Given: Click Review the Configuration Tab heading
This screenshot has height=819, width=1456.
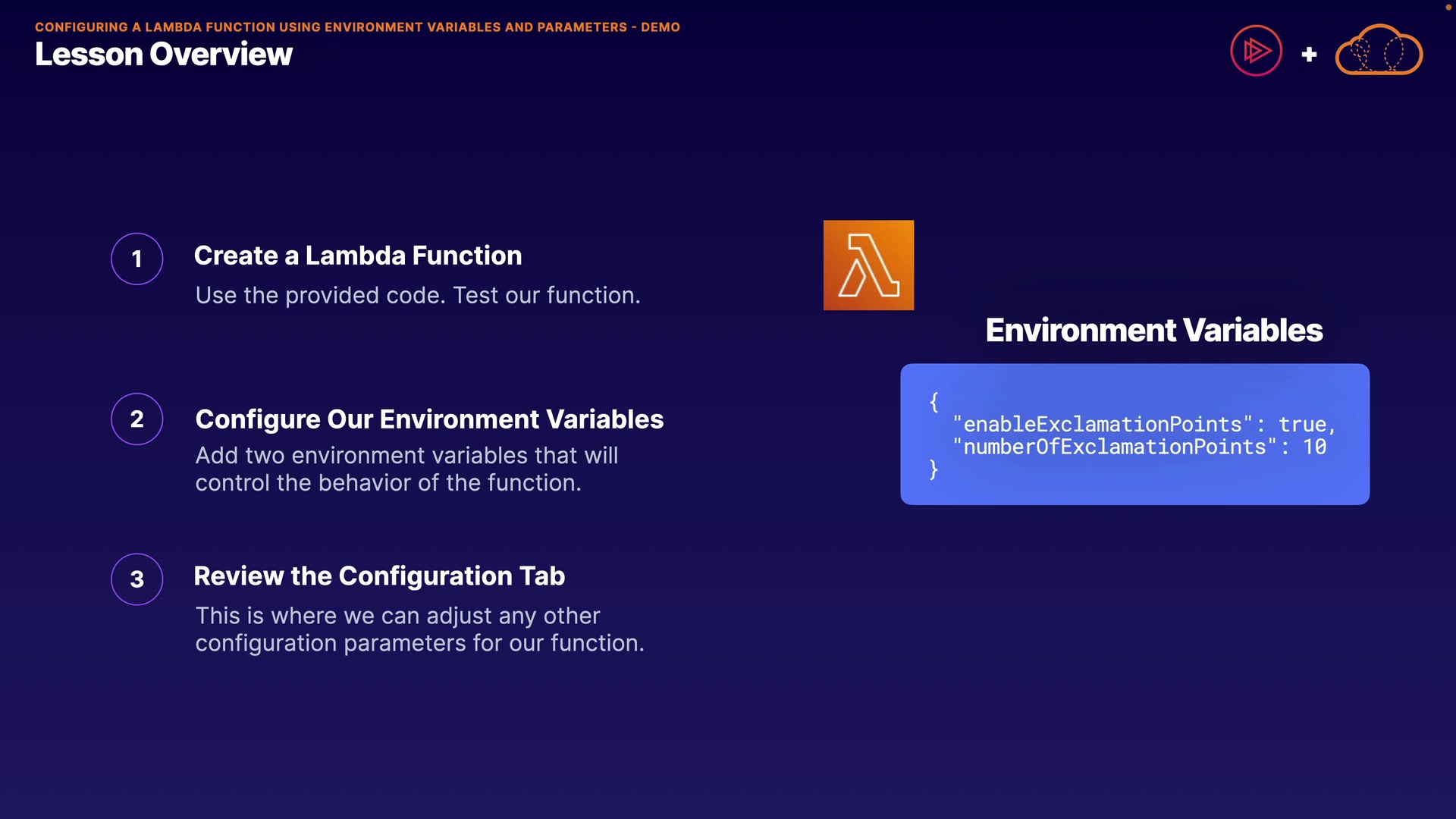Looking at the screenshot, I should (379, 576).
